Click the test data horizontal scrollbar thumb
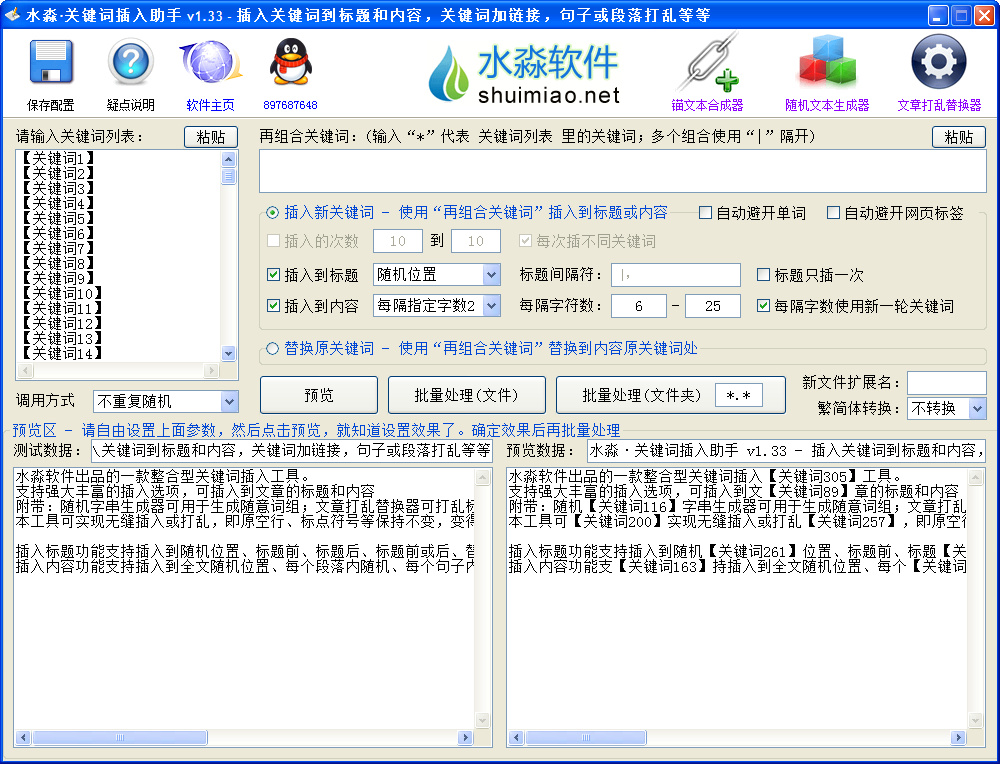The width and height of the screenshot is (1000, 764). click(119, 738)
